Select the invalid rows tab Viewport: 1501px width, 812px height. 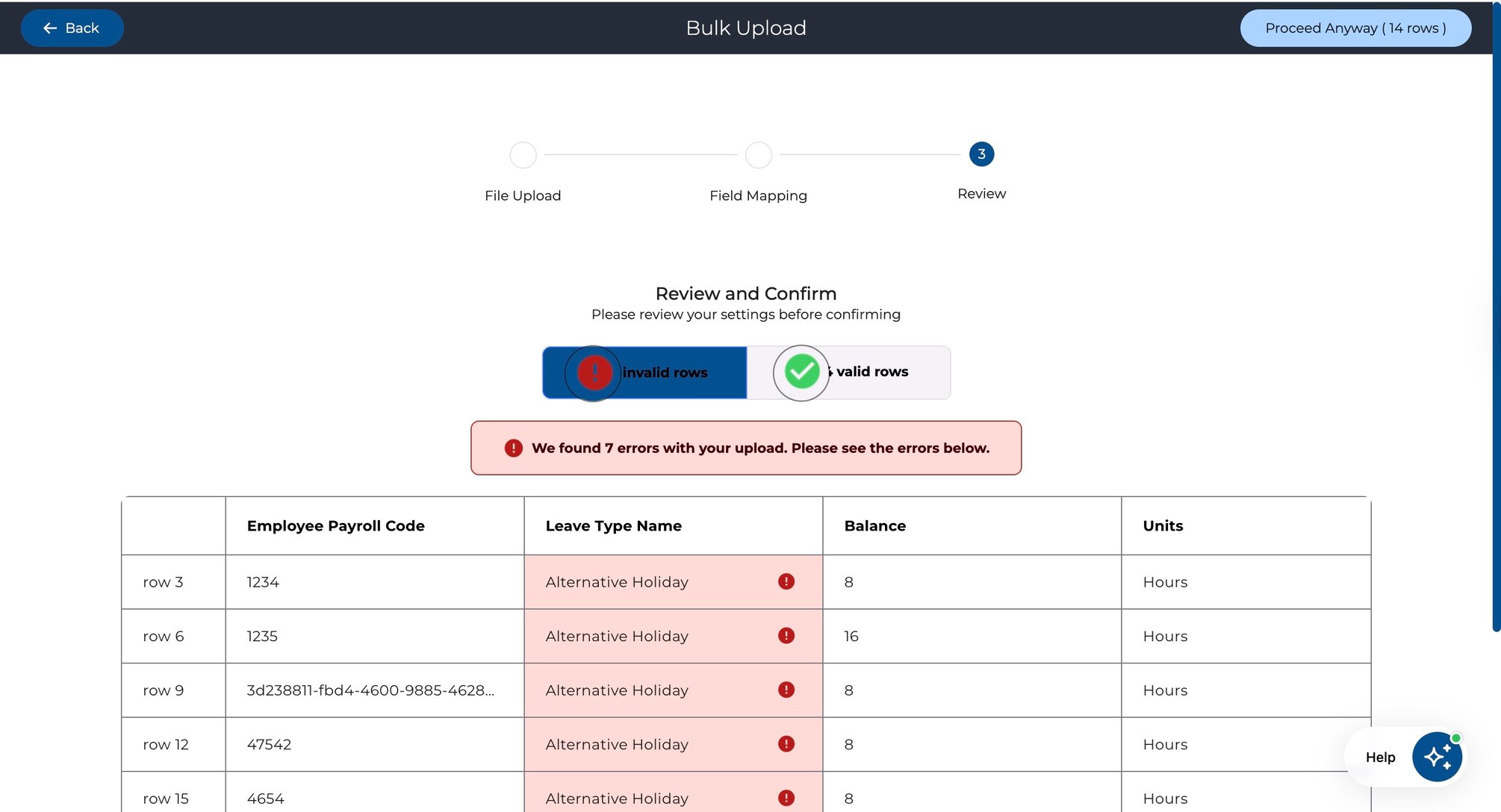[644, 372]
